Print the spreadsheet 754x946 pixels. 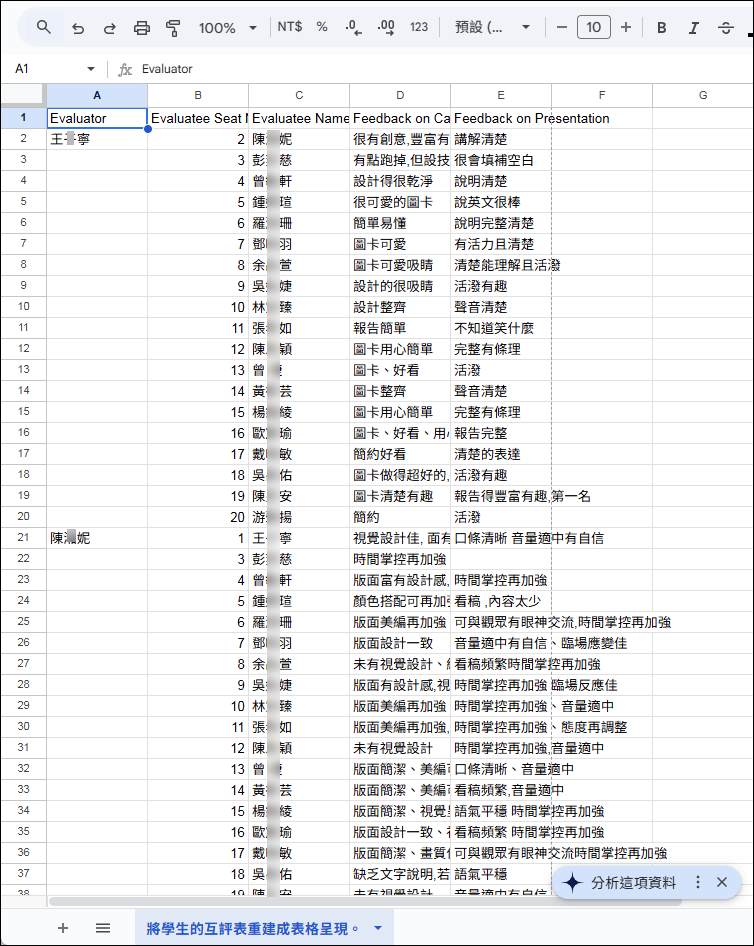(x=142, y=27)
